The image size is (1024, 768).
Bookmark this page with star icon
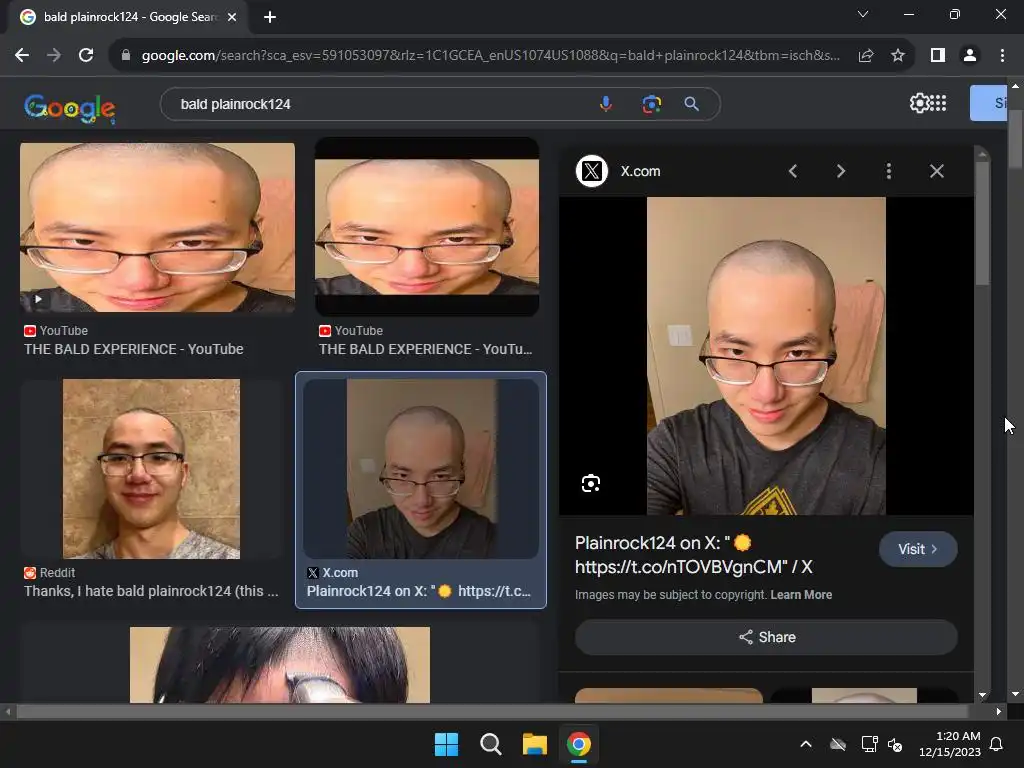tap(898, 56)
